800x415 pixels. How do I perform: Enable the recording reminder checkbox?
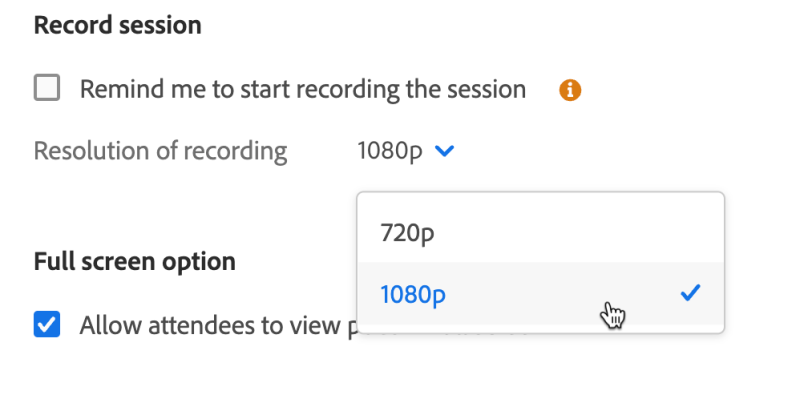pyautogui.click(x=47, y=89)
